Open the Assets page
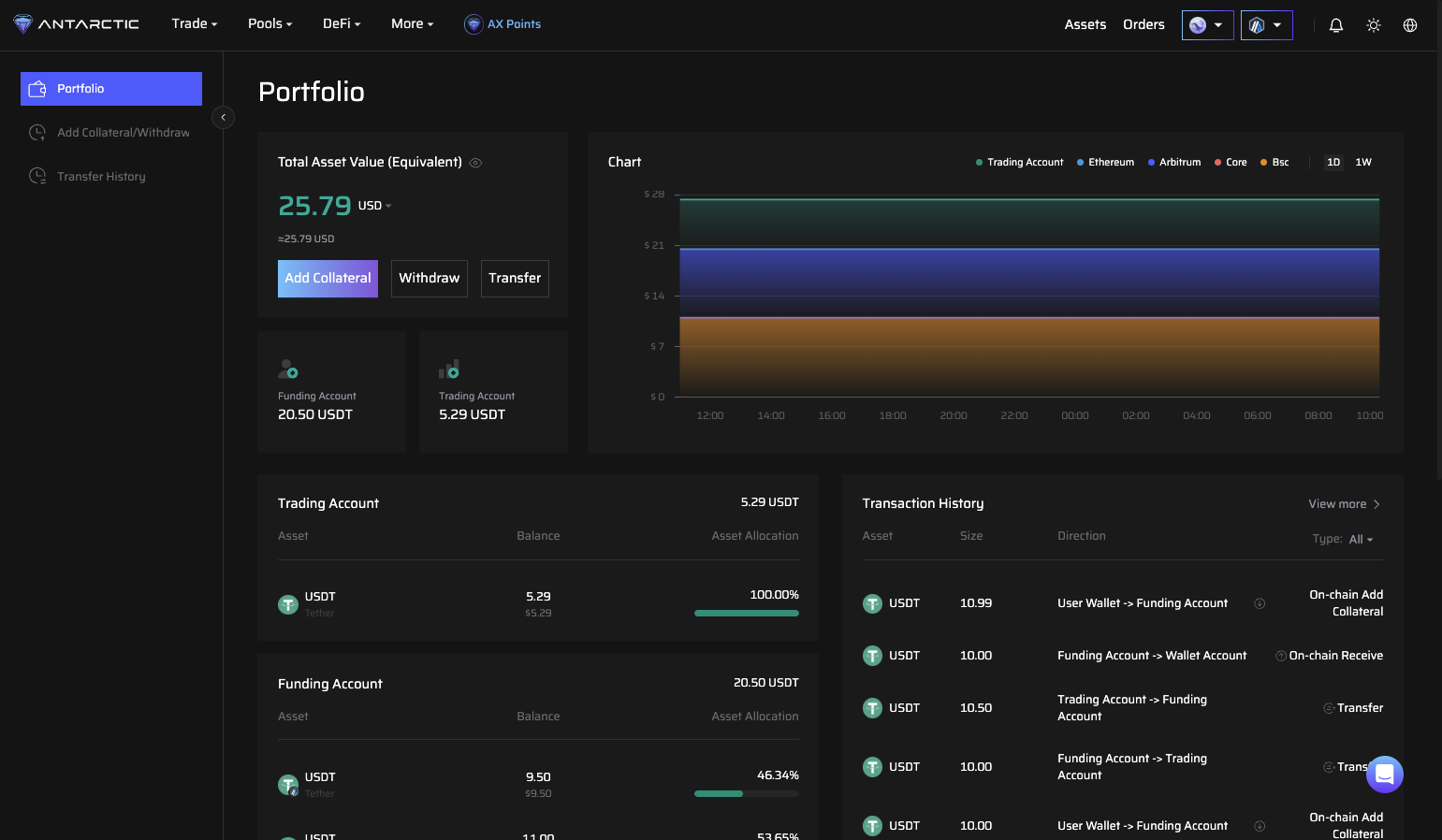This screenshot has height=840, width=1442. [x=1085, y=25]
